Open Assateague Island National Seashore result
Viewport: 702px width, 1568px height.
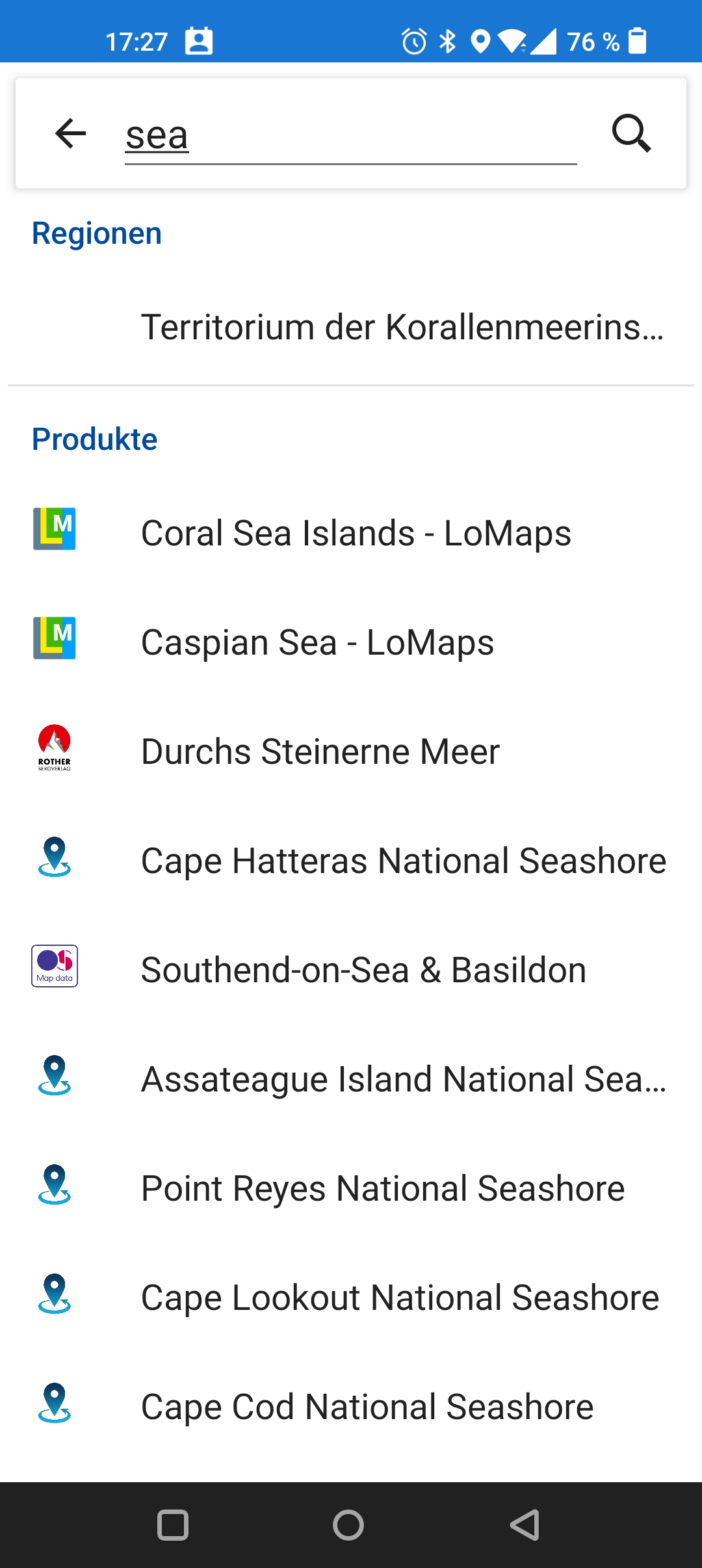pyautogui.click(x=403, y=1080)
